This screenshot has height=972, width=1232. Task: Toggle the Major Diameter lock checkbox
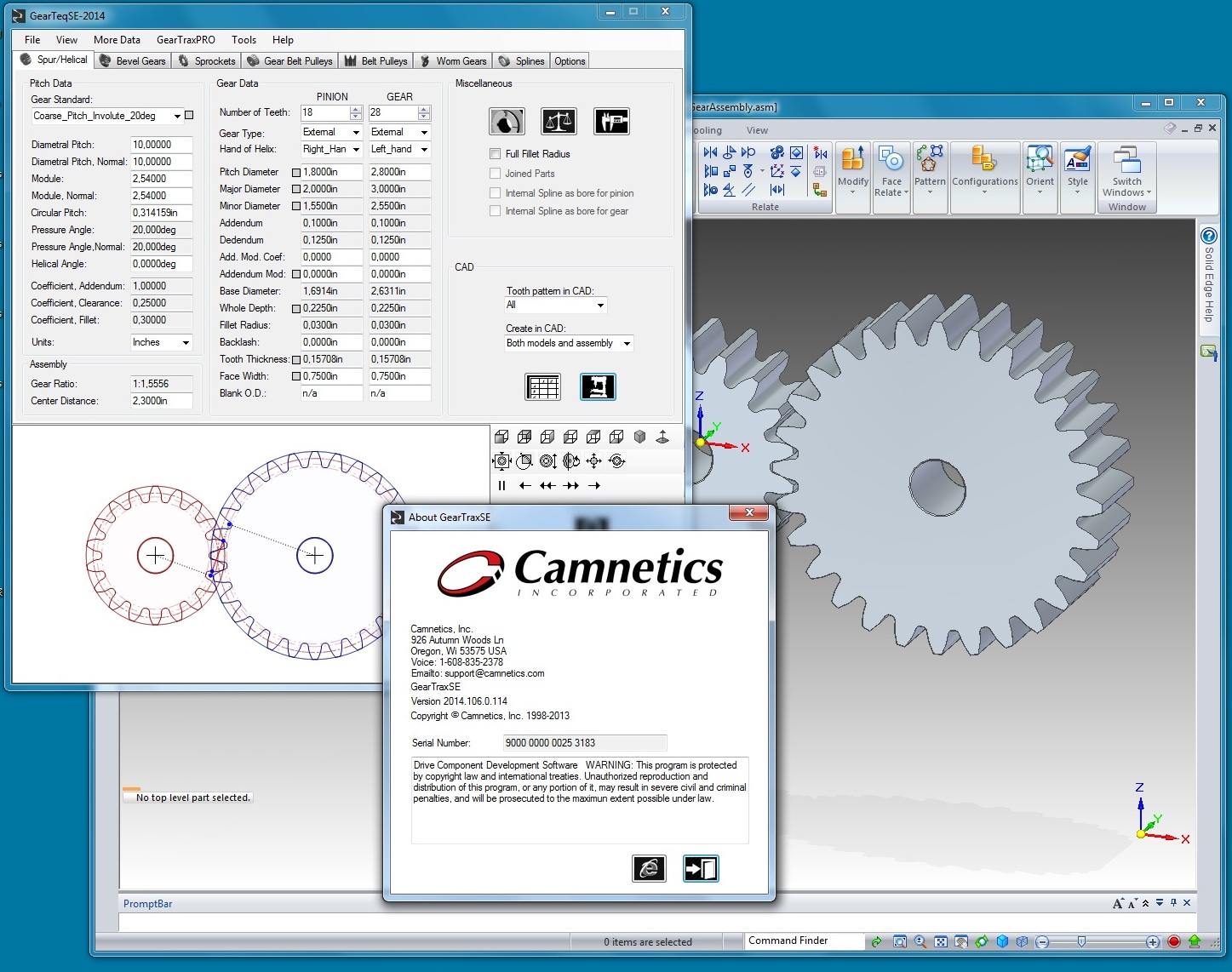296,189
